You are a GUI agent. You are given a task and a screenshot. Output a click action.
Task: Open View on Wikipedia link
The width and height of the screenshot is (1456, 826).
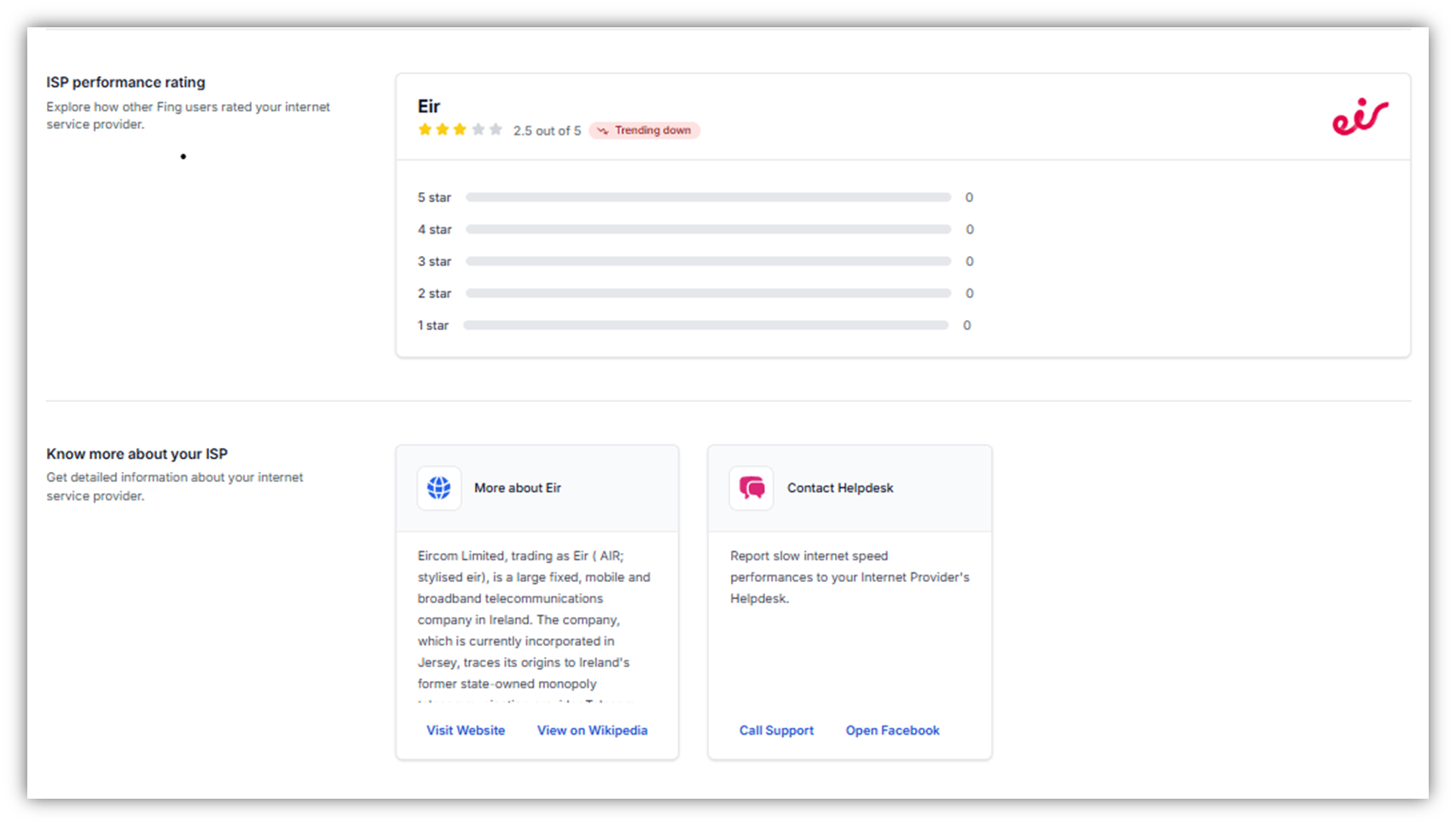click(x=592, y=730)
